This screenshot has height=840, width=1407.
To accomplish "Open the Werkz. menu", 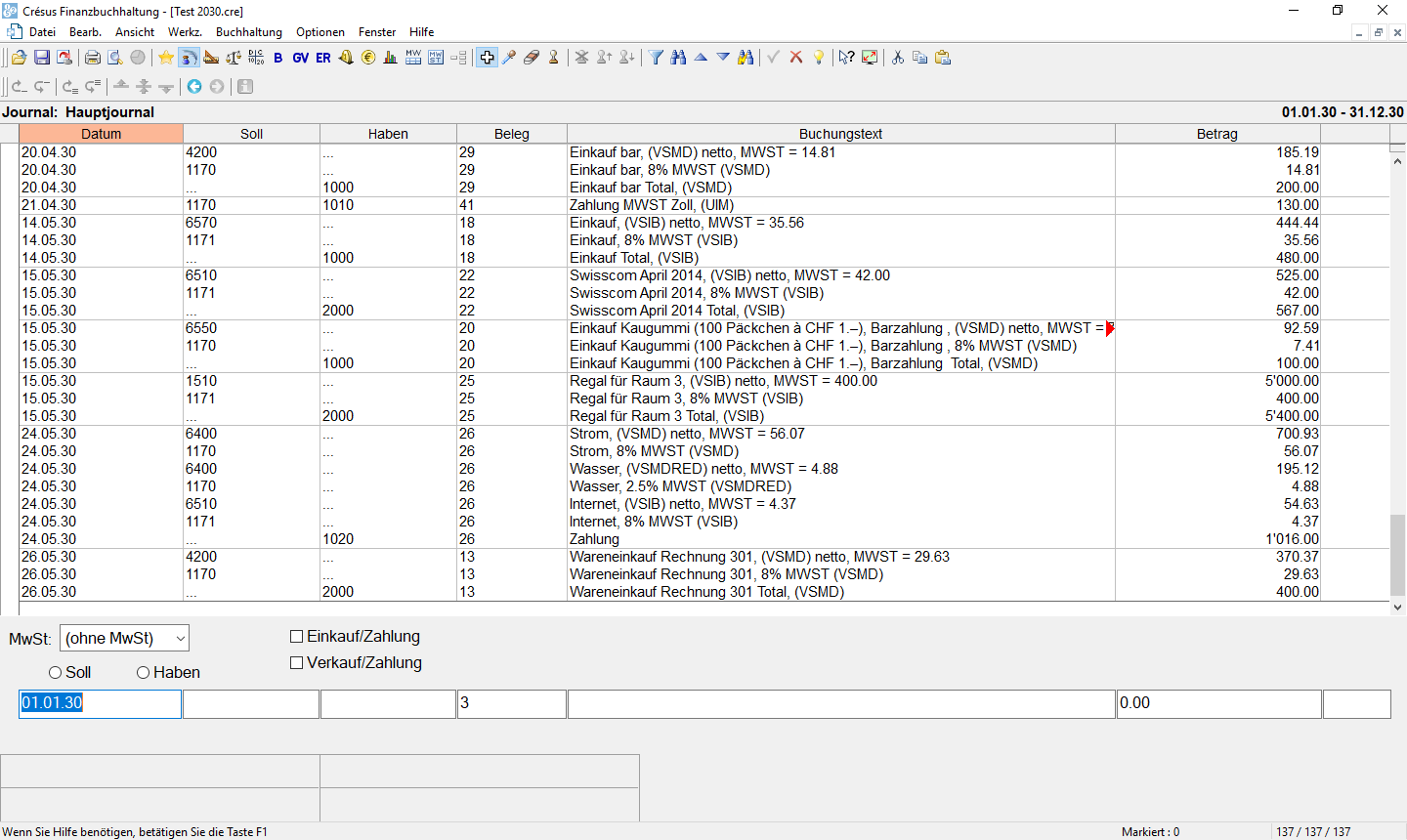I will tap(185, 32).
